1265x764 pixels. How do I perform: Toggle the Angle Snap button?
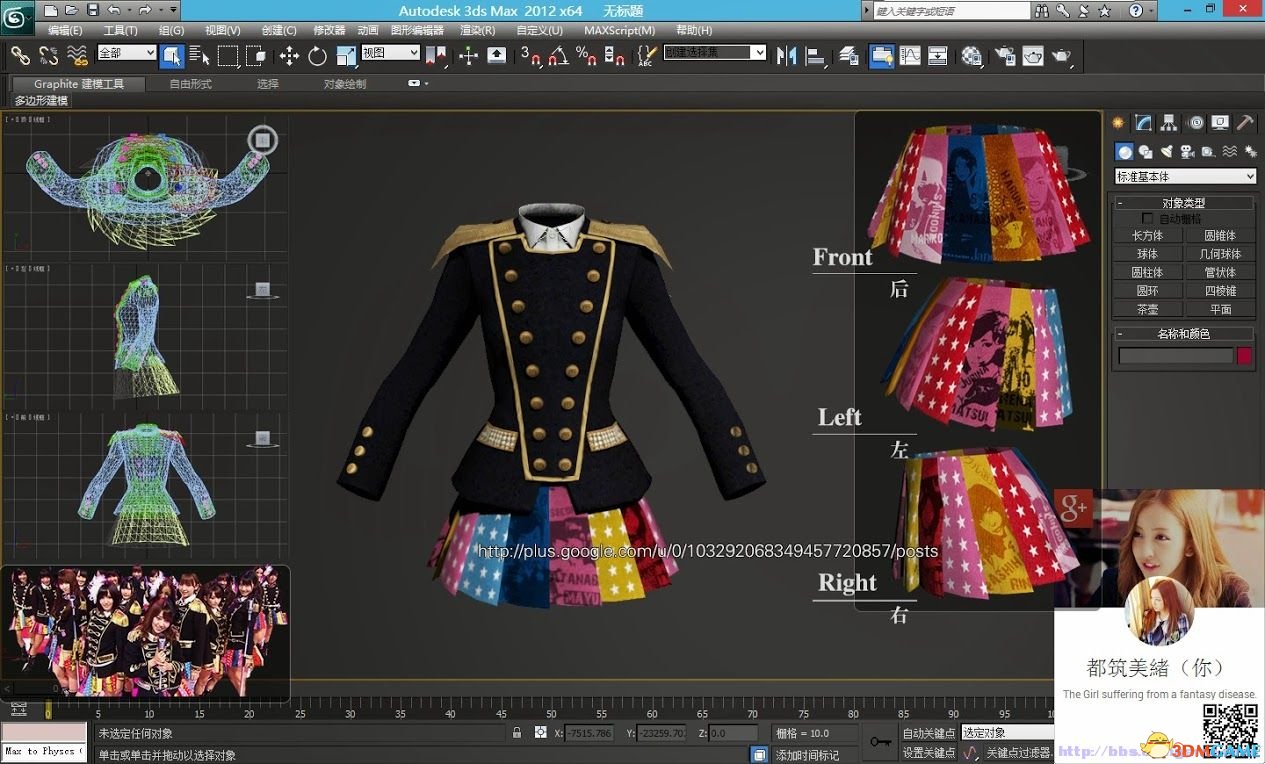click(558, 55)
